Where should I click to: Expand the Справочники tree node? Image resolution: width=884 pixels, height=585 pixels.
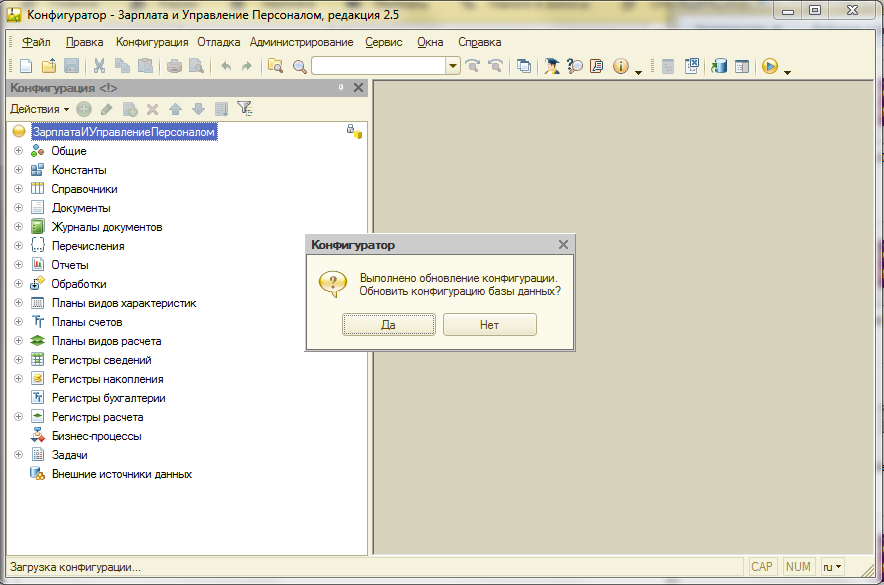click(x=19, y=188)
